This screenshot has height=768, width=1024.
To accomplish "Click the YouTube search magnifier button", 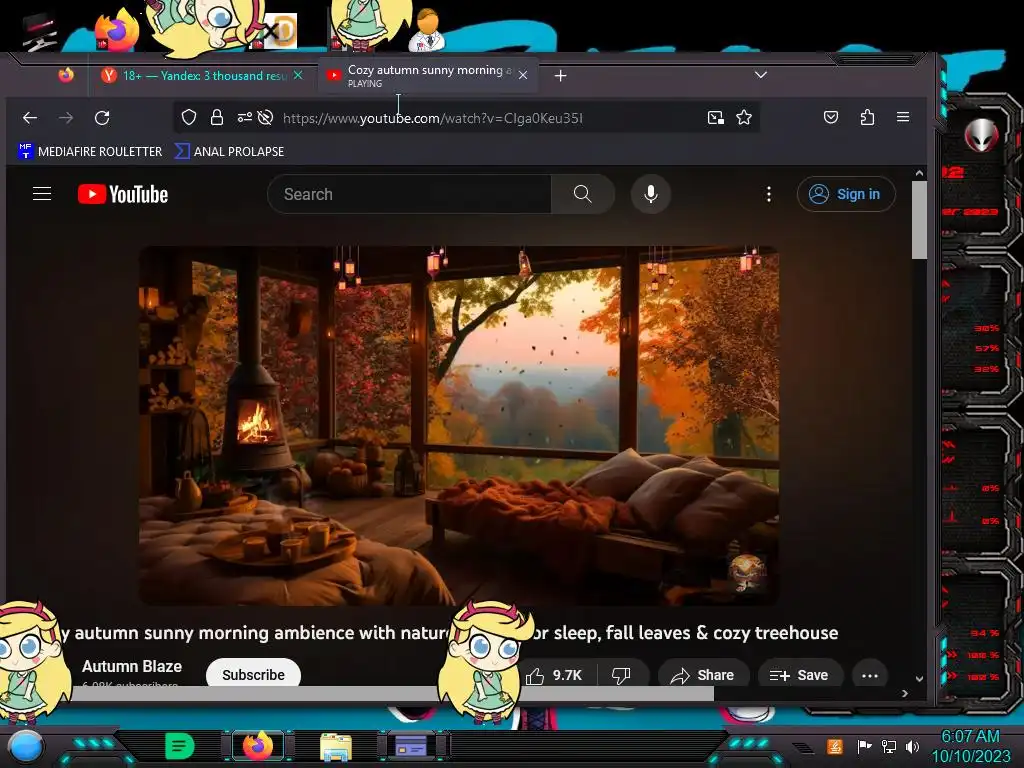I will tap(583, 194).
